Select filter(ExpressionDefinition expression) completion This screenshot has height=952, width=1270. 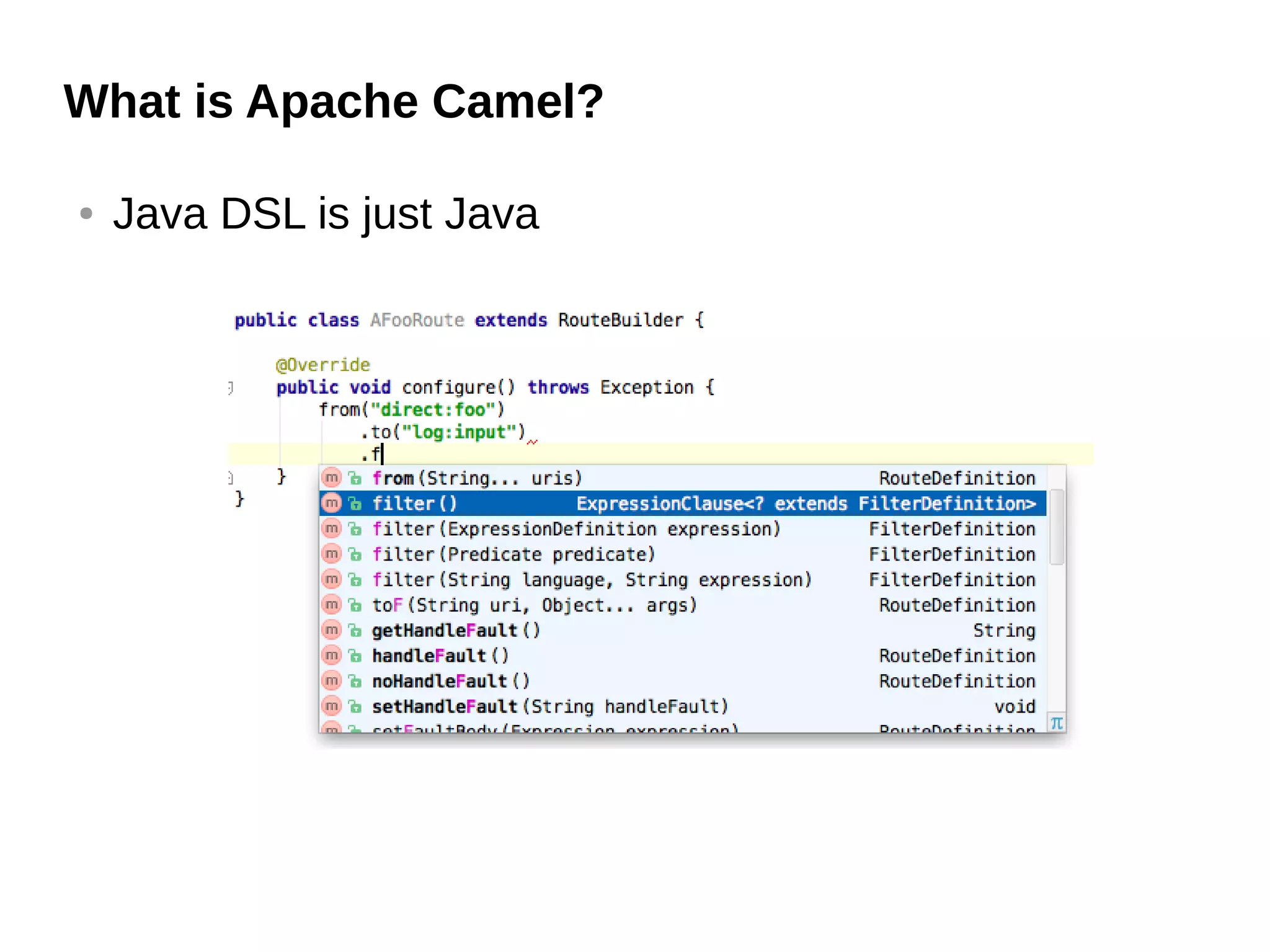(575, 528)
